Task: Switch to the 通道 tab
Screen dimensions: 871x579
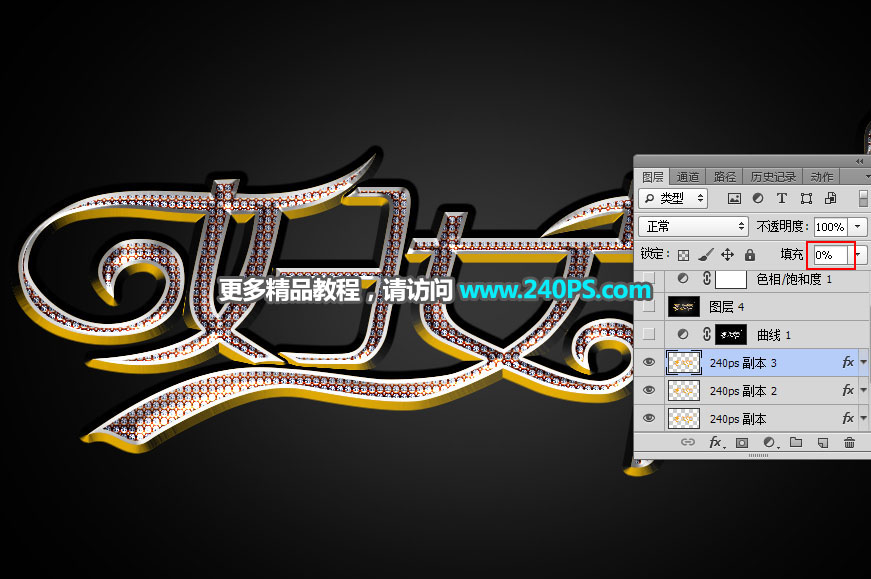Action: click(688, 177)
